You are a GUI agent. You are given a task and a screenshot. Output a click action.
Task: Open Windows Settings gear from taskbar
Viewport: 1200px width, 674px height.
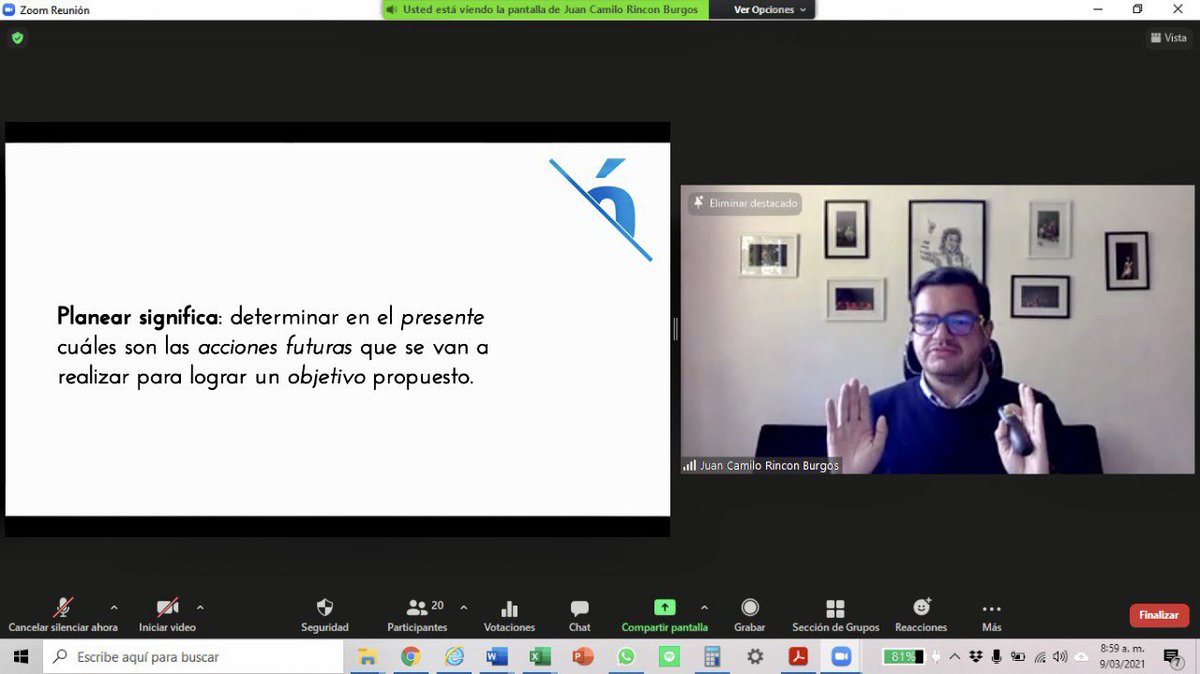pos(755,657)
